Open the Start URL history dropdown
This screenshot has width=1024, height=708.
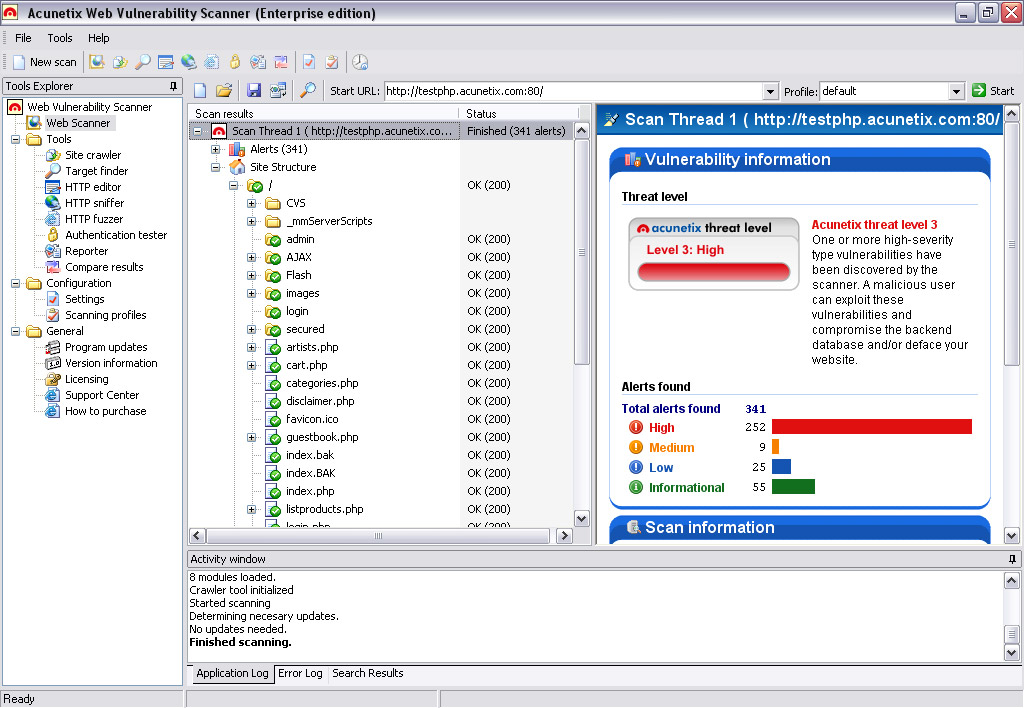point(768,90)
